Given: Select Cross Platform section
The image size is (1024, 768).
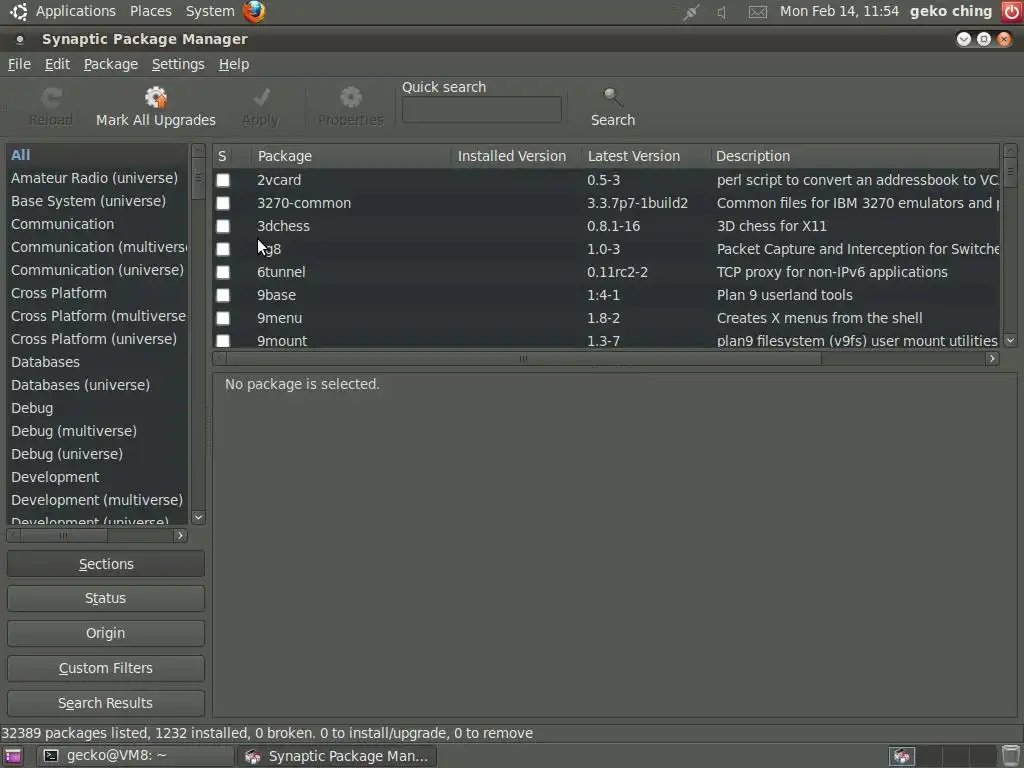Looking at the screenshot, I should pos(97,293).
